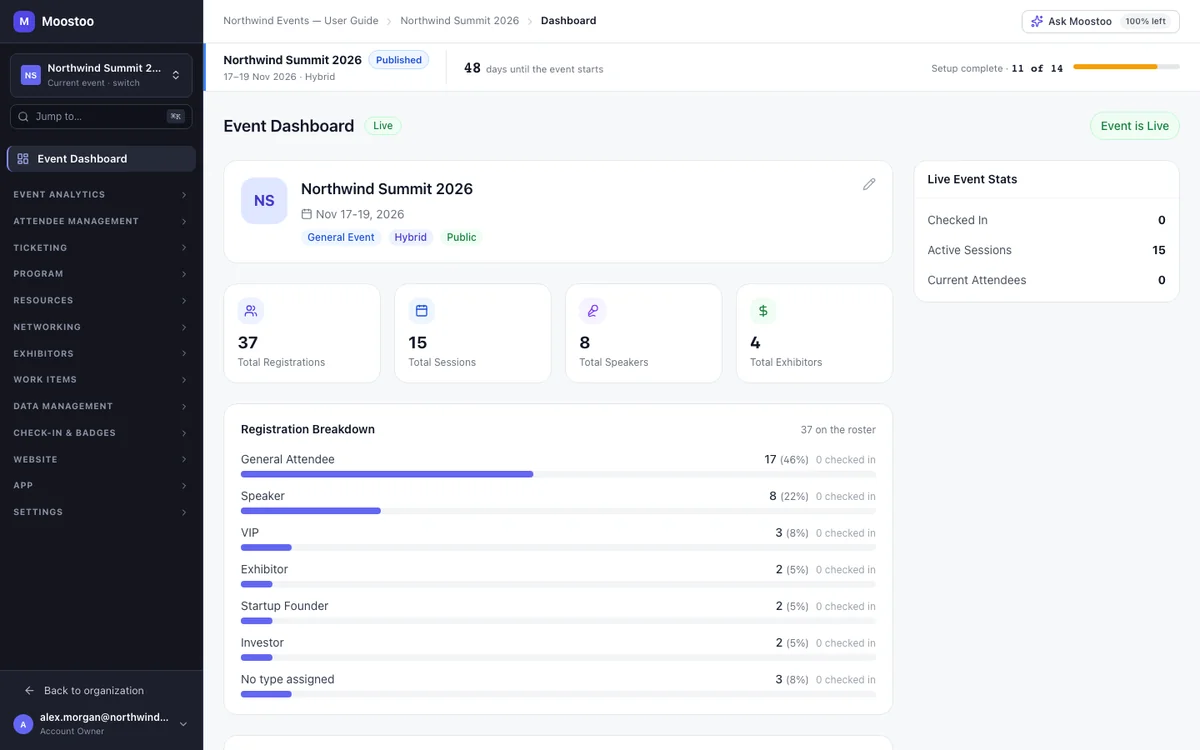Click the user avatar A icon

click(23, 724)
